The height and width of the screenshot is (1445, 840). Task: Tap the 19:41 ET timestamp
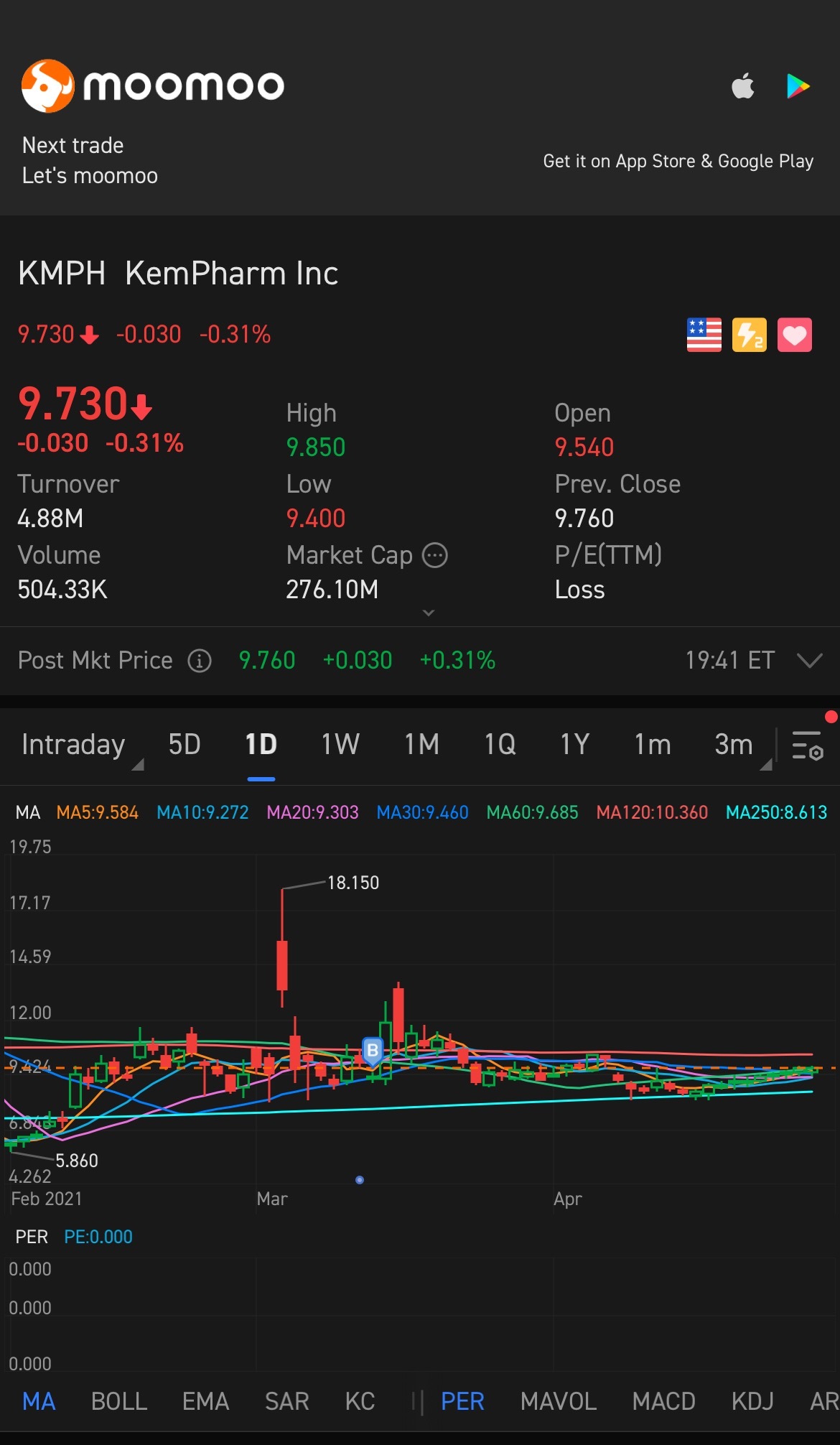coord(729,661)
